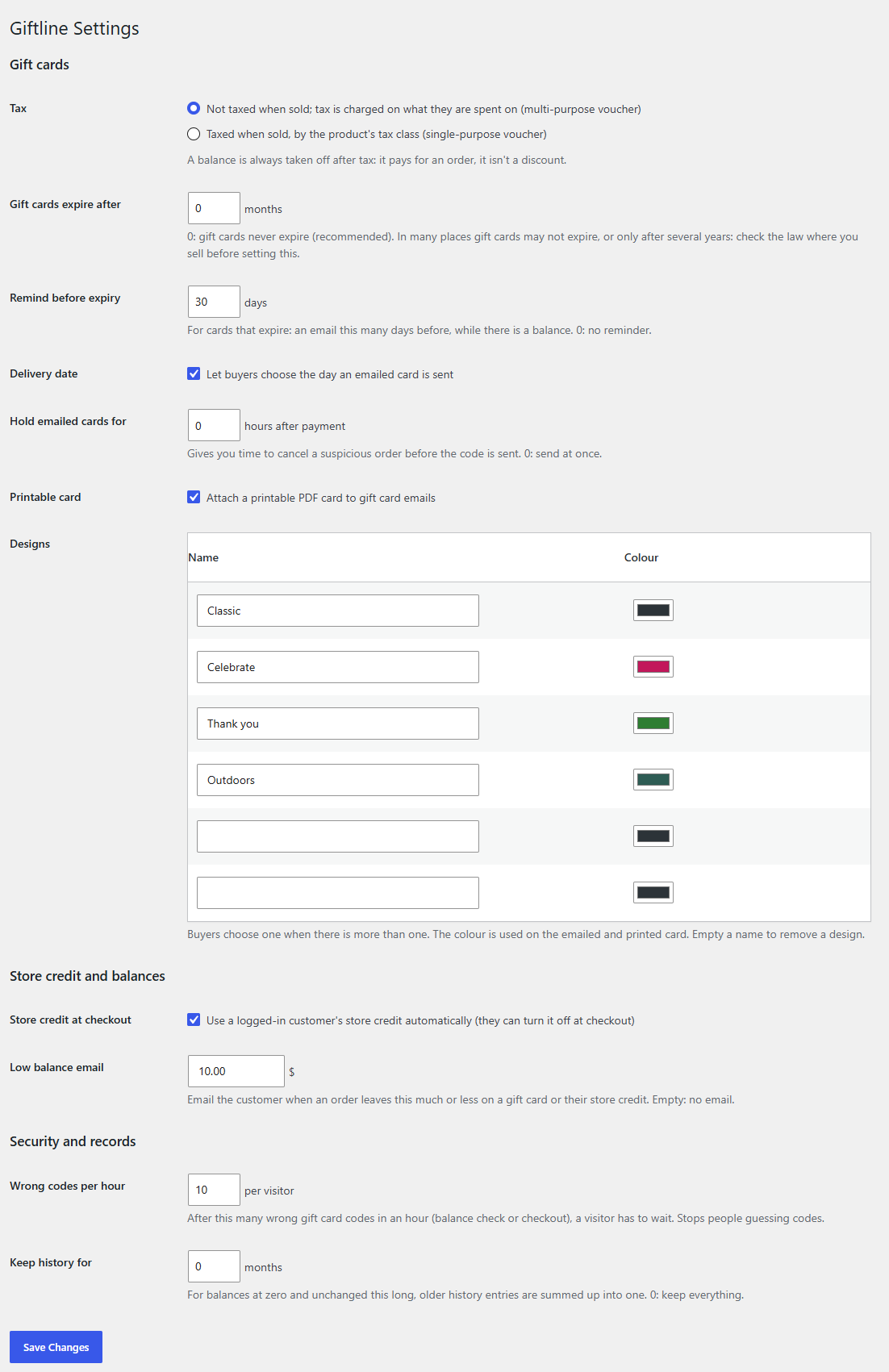
Task: Click the fifth (empty) design name field
Action: [x=338, y=836]
